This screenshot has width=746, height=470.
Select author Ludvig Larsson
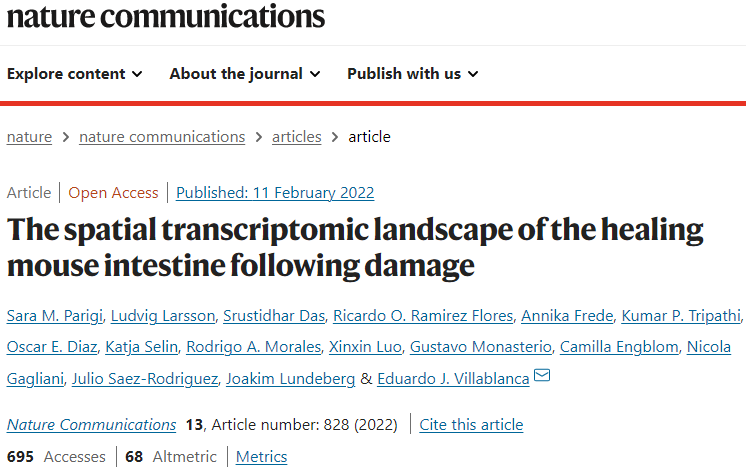(x=163, y=316)
